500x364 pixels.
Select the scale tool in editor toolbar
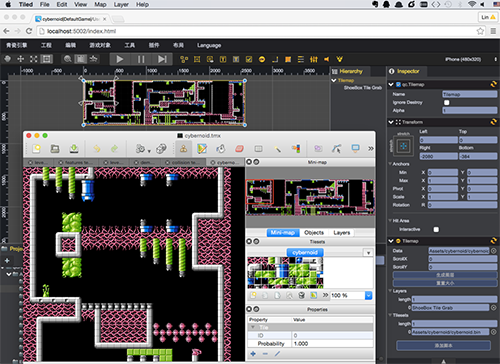[x=34, y=59]
